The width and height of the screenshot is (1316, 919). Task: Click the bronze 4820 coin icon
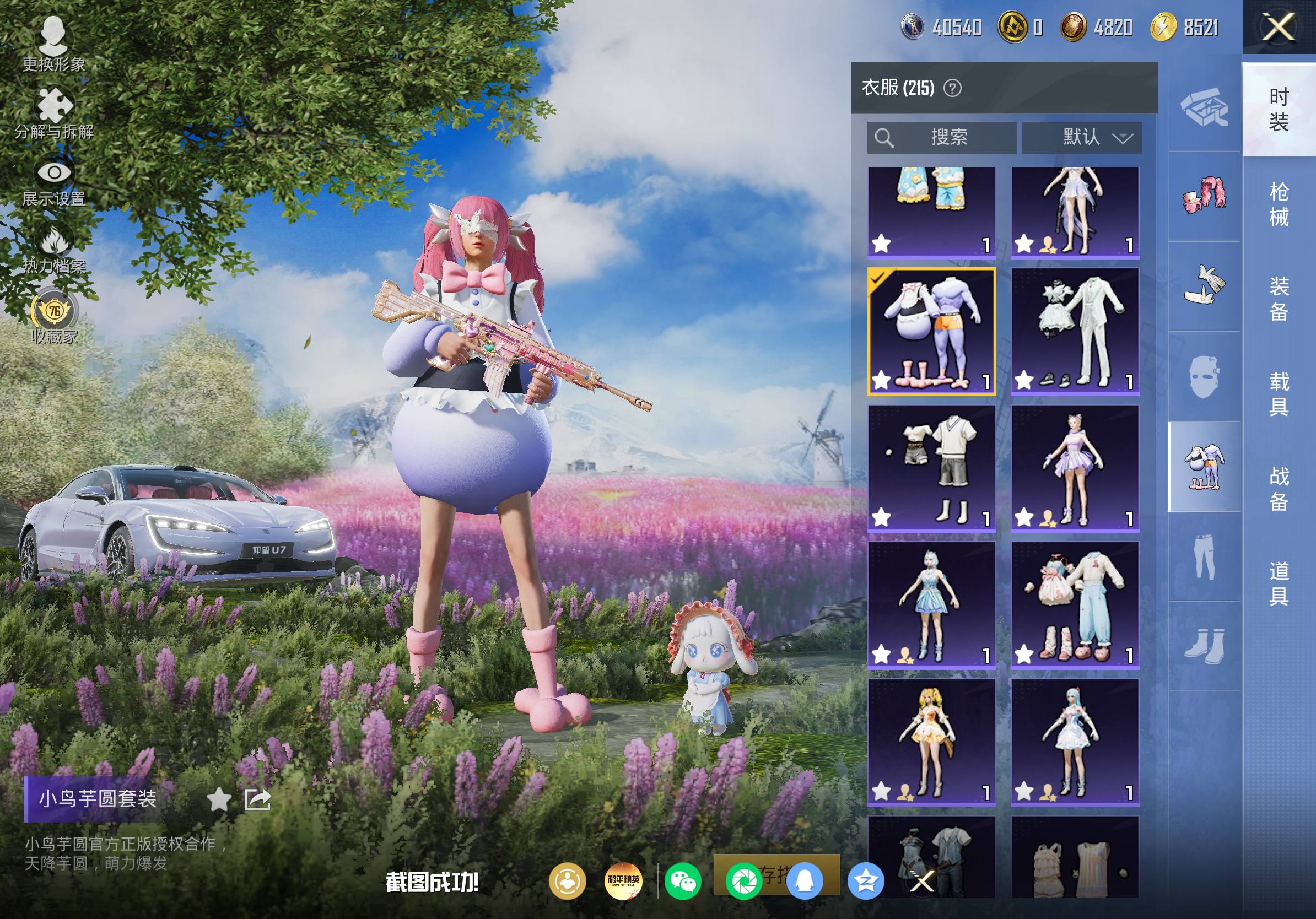(1073, 26)
